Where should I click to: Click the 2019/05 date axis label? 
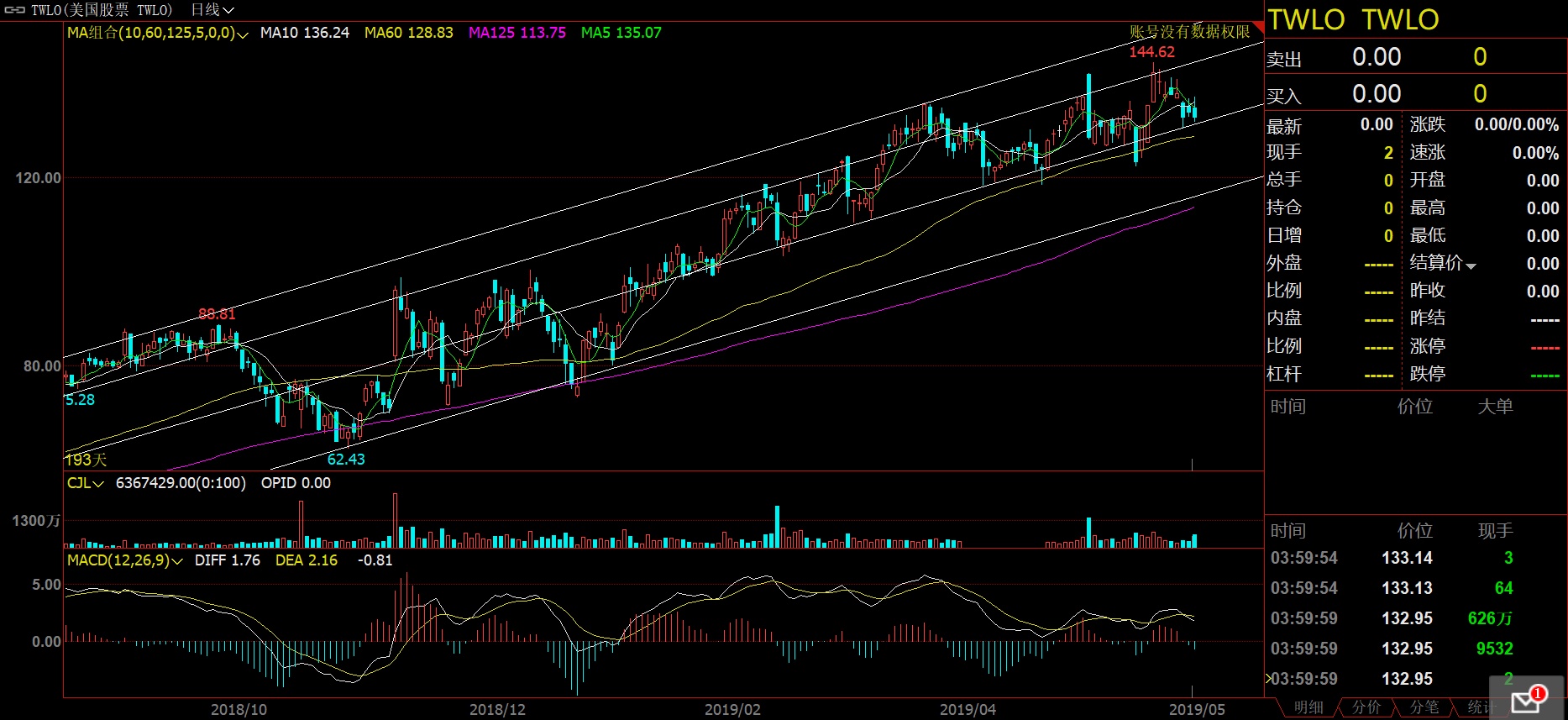(1197, 710)
